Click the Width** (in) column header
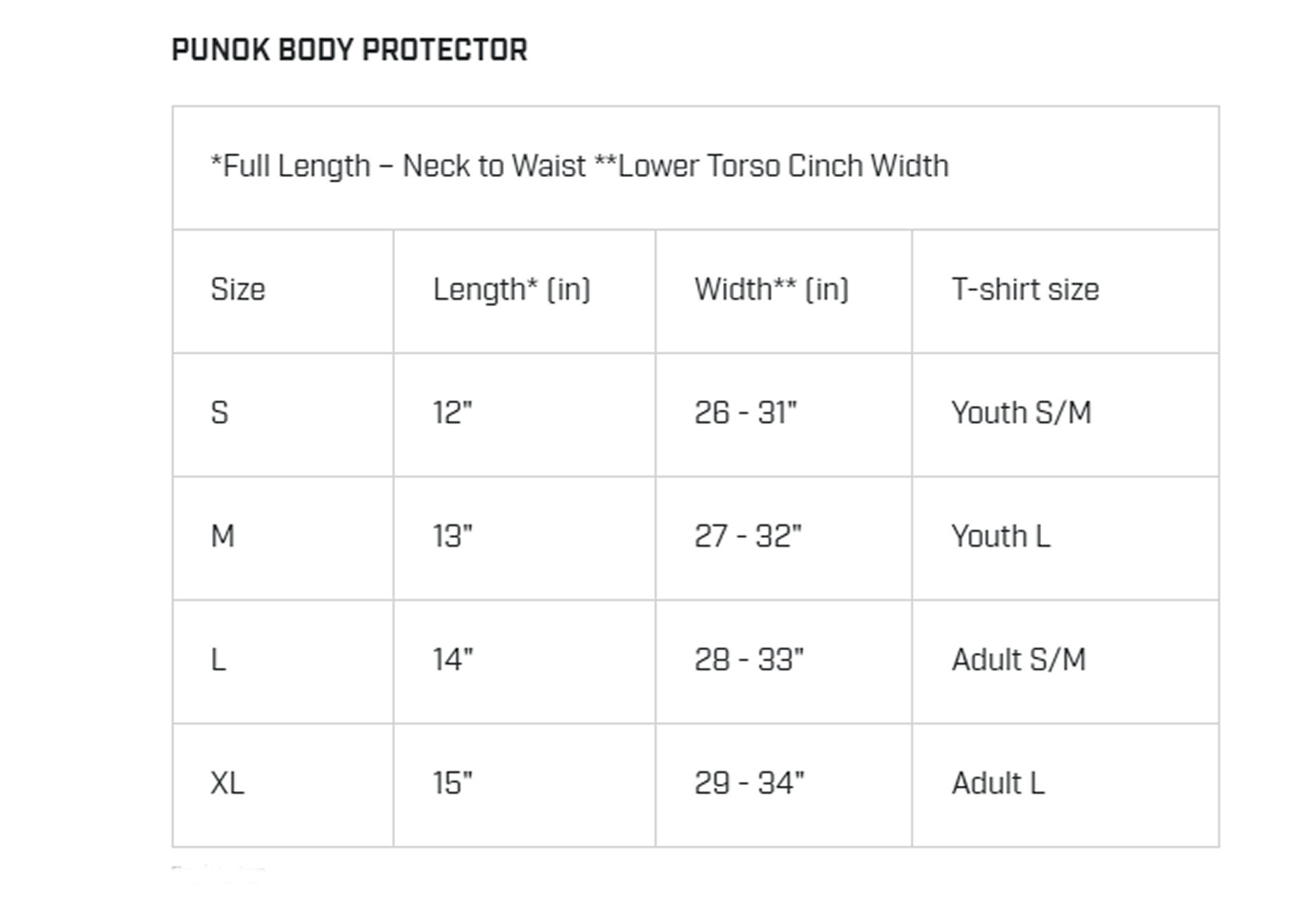 click(x=771, y=290)
